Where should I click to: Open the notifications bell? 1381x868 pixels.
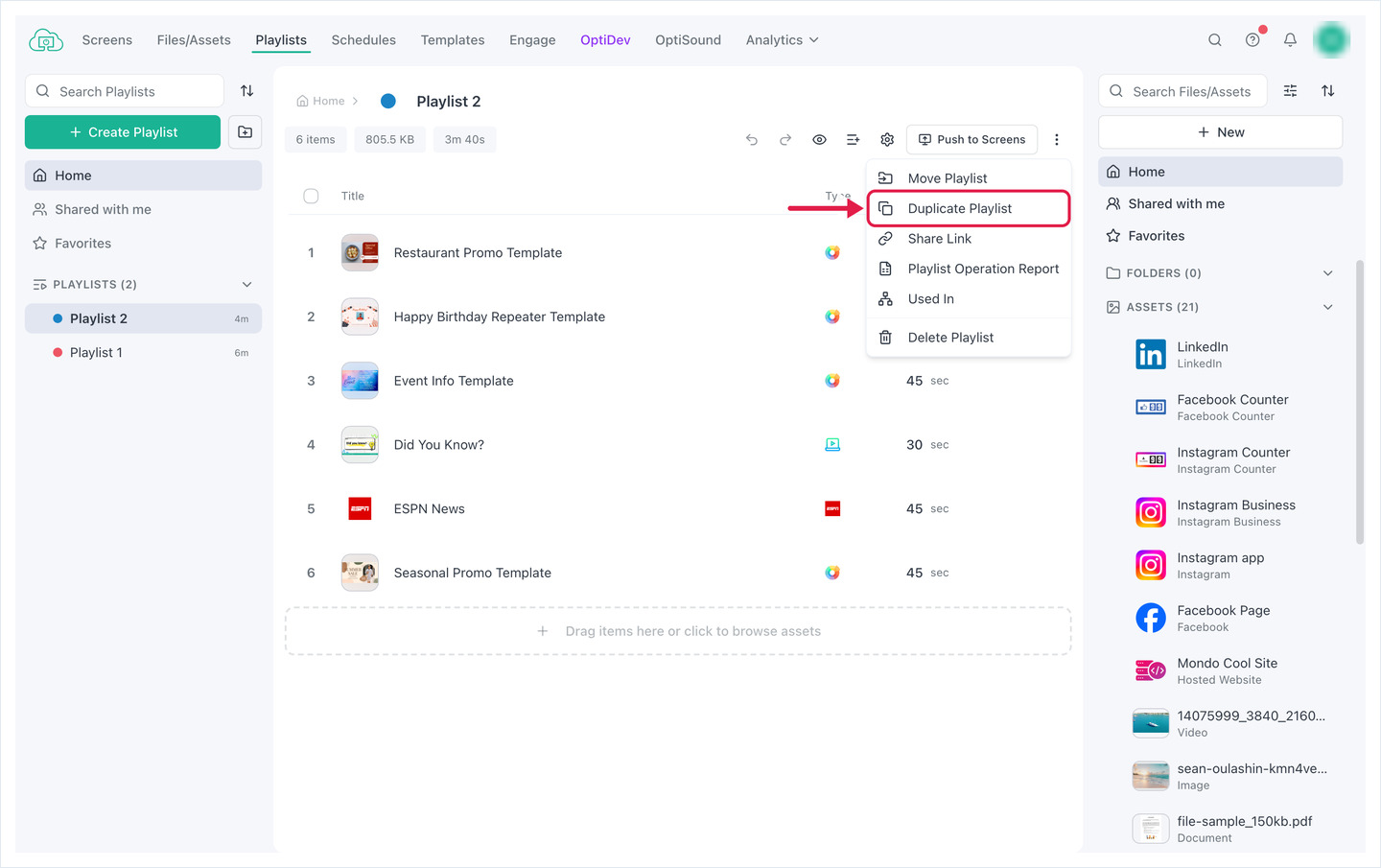point(1290,40)
